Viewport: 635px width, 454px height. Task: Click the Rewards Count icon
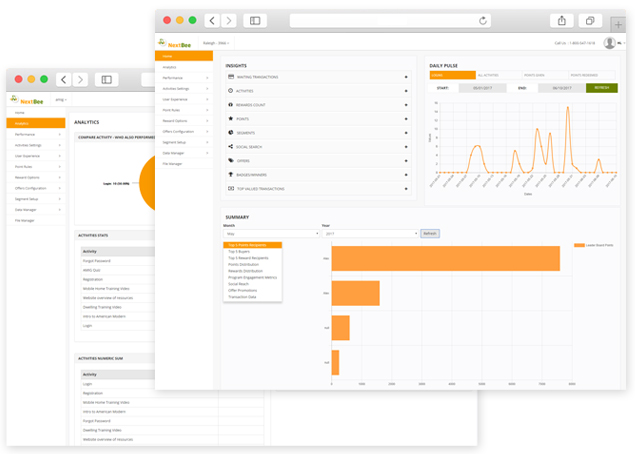point(230,104)
